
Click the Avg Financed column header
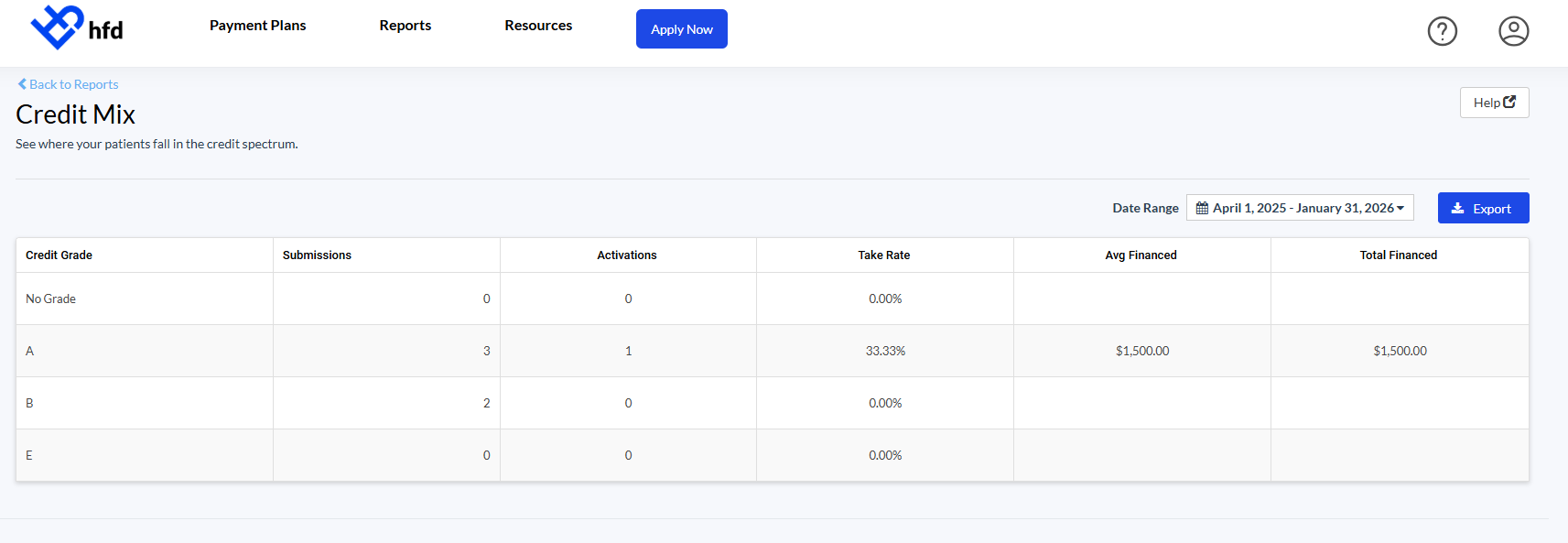1141,255
